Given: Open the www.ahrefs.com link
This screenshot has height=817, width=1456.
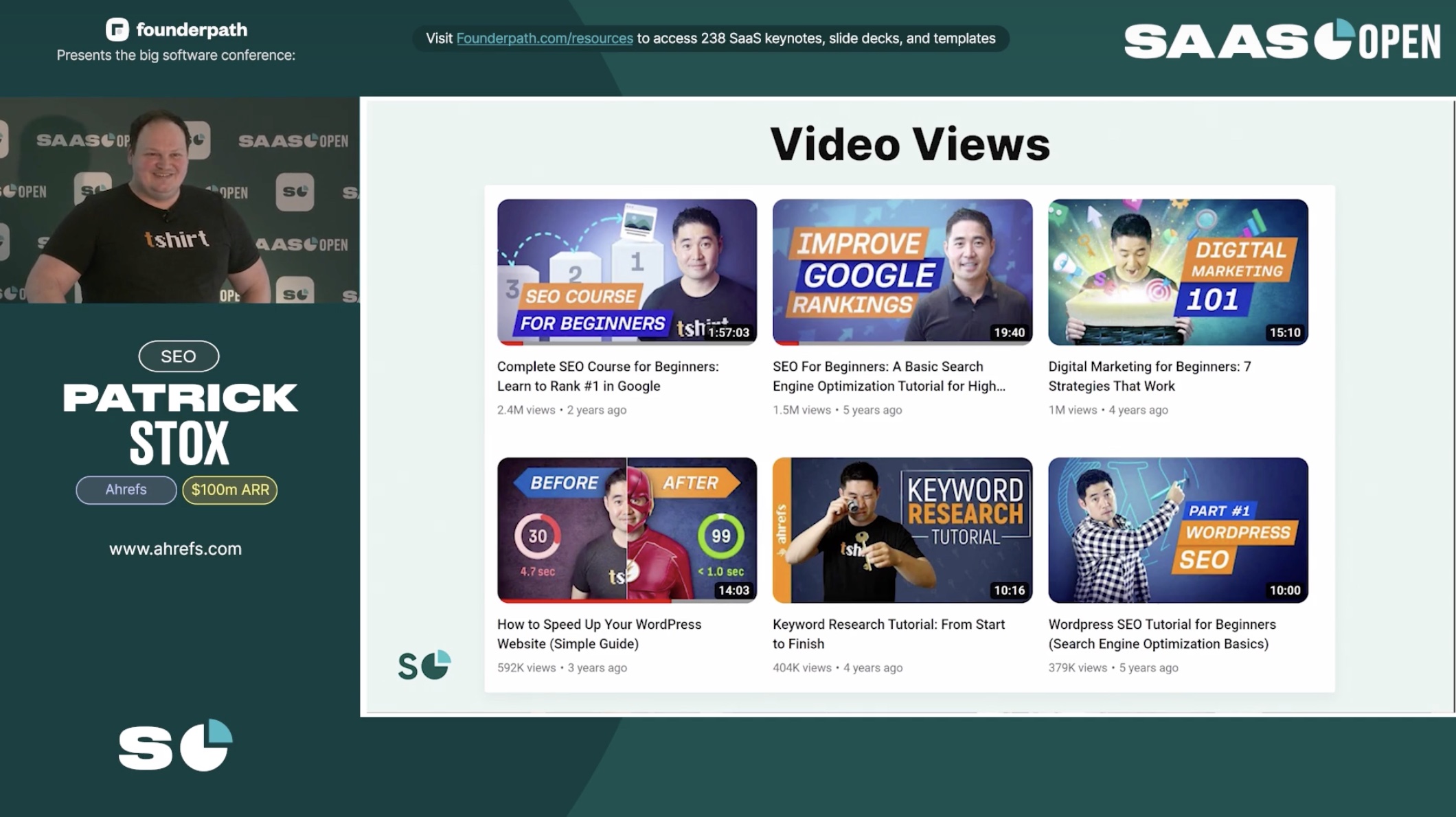Looking at the screenshot, I should pyautogui.click(x=175, y=549).
